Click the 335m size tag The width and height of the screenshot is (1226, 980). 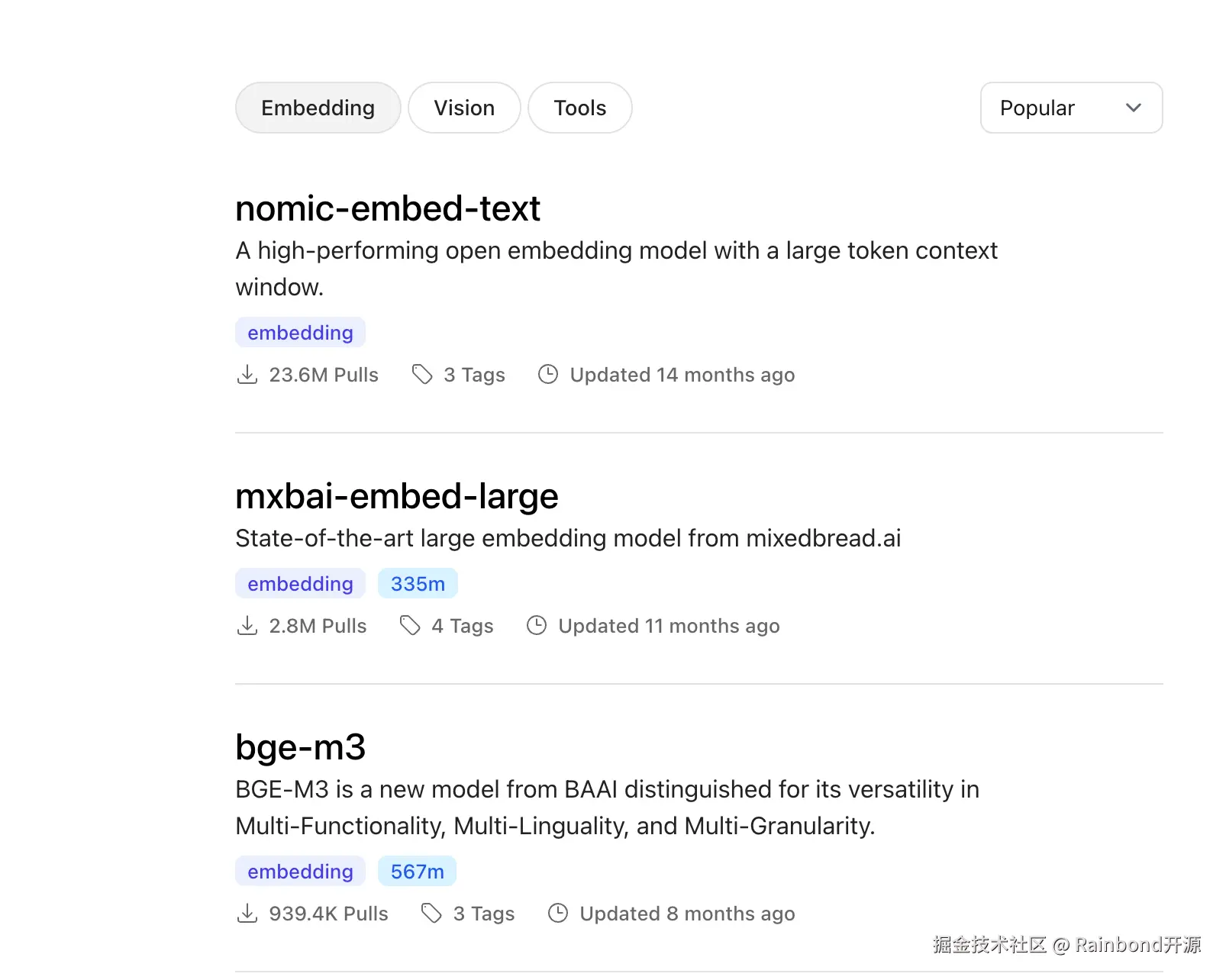tap(418, 584)
